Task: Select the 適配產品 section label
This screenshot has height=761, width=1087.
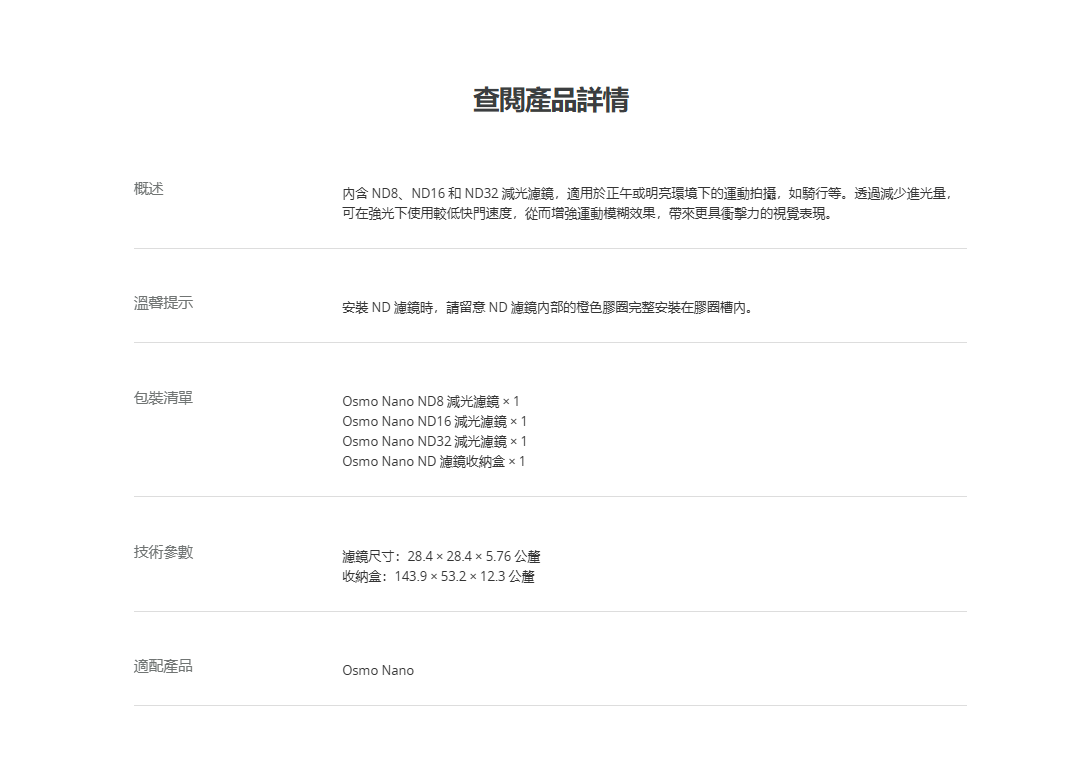Action: click(163, 666)
